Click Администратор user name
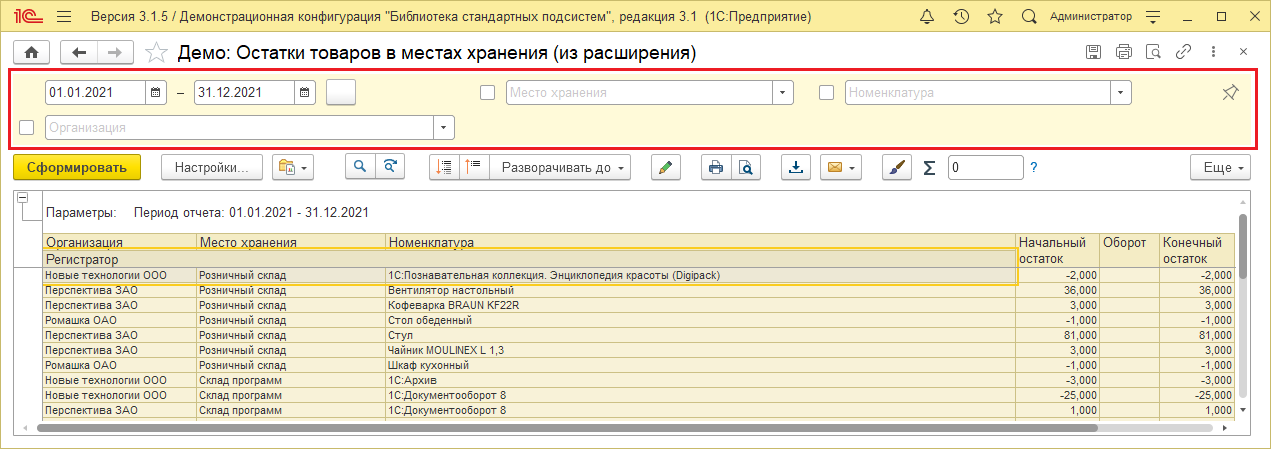 point(1093,18)
